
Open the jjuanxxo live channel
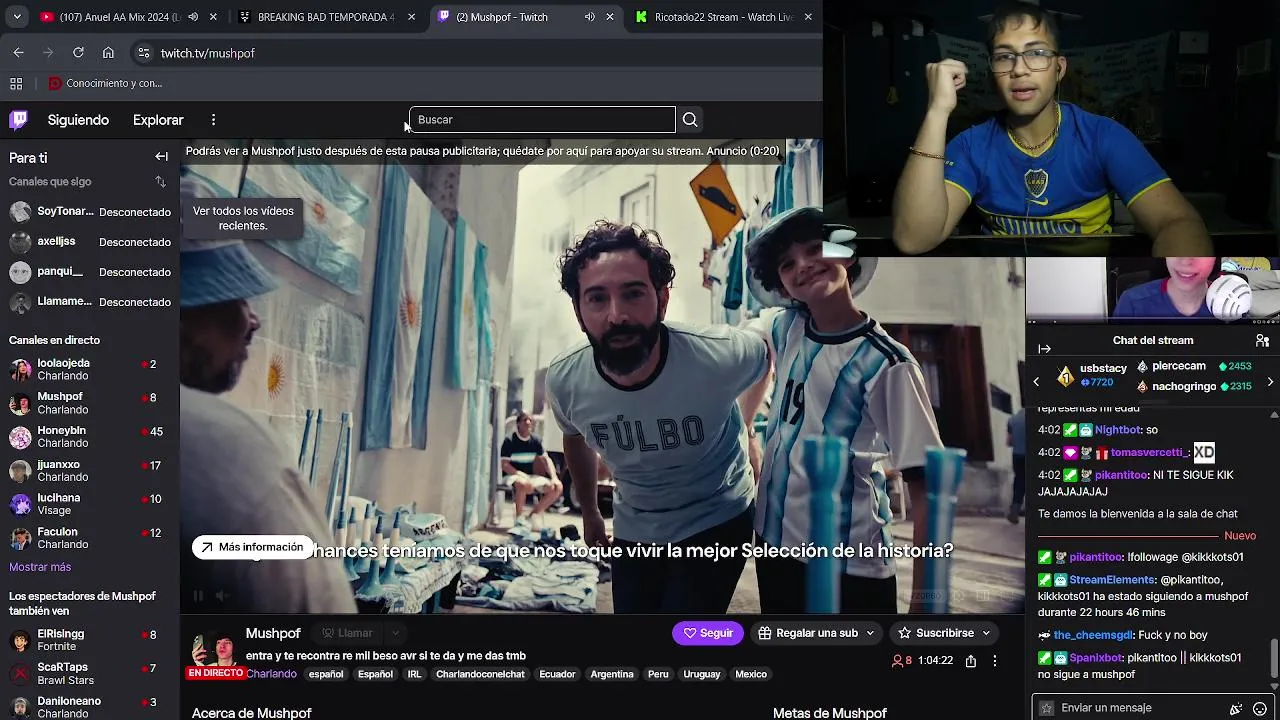[x=90, y=471]
